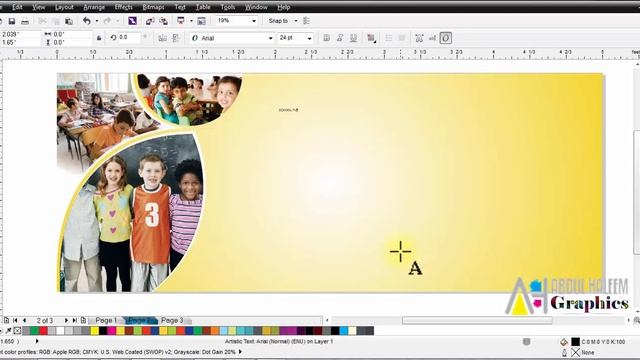Open the Effects menu
Image resolution: width=640 pixels, height=360 pixels.
click(123, 7)
